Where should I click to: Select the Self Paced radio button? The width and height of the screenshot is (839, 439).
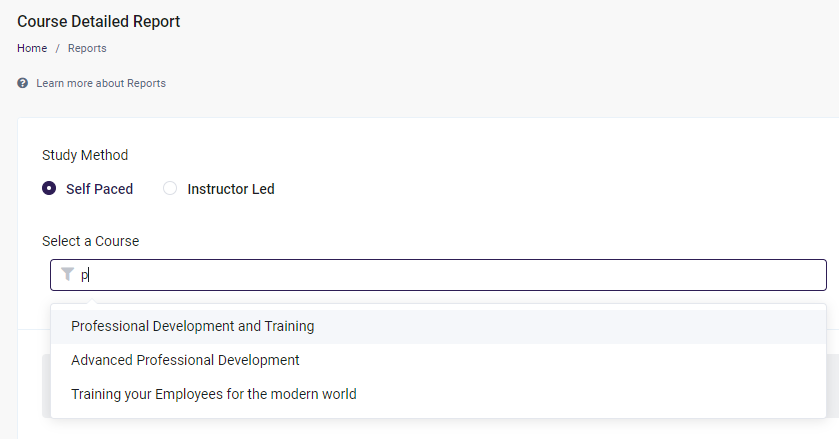click(49, 188)
